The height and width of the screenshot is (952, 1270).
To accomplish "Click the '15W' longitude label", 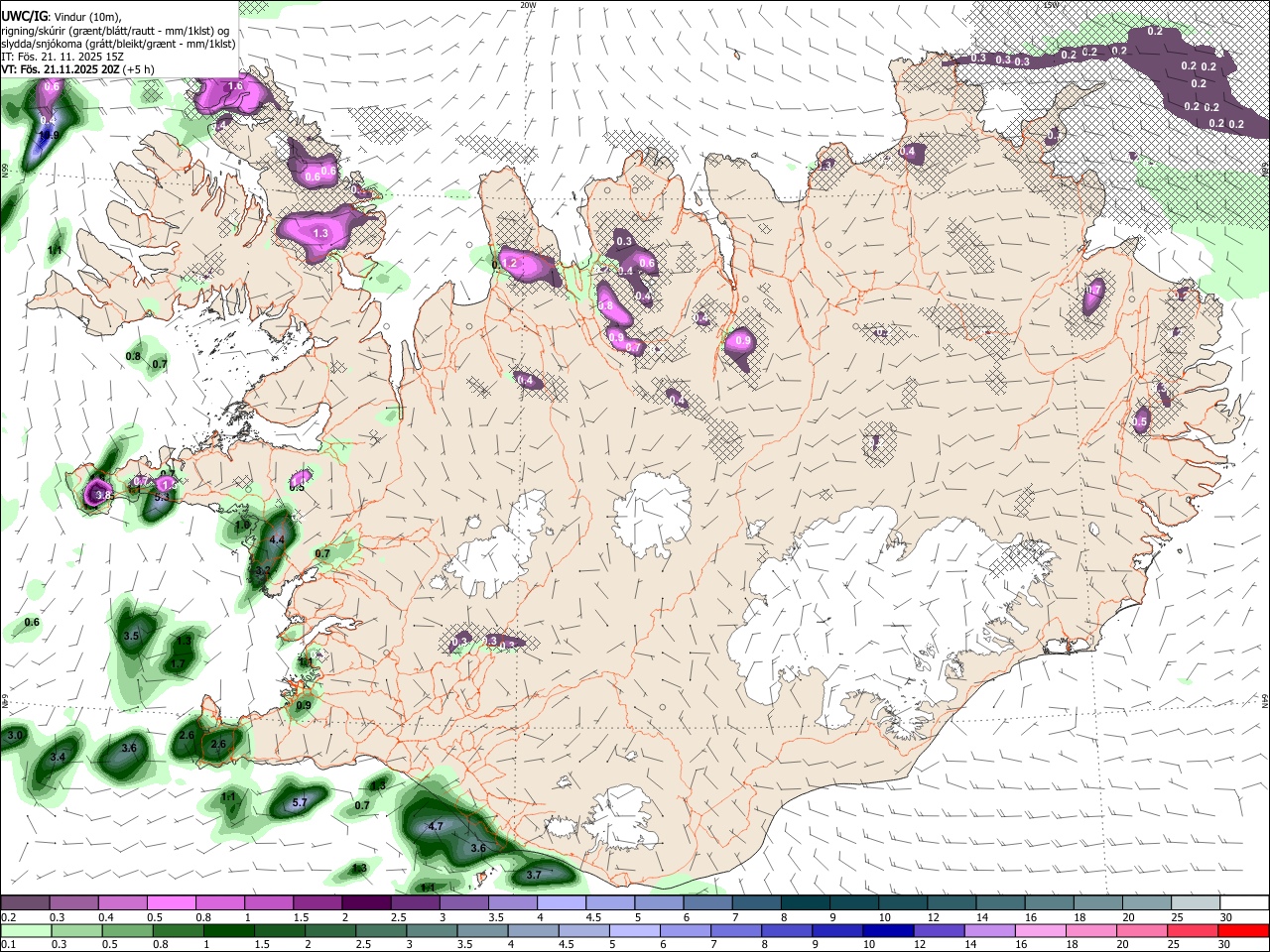I will click(x=1051, y=5).
